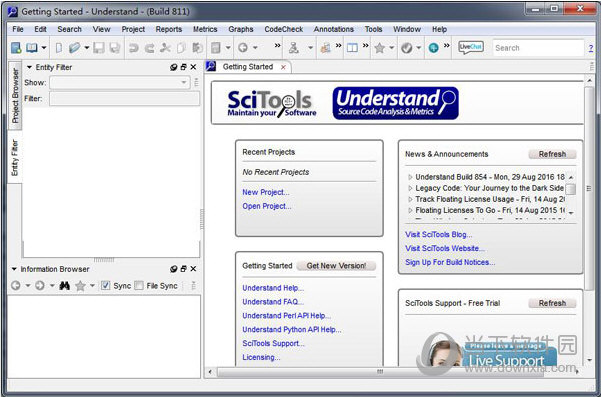This screenshot has width=601, height=397.
Task: Open the Metrics menu
Action: [x=205, y=29]
